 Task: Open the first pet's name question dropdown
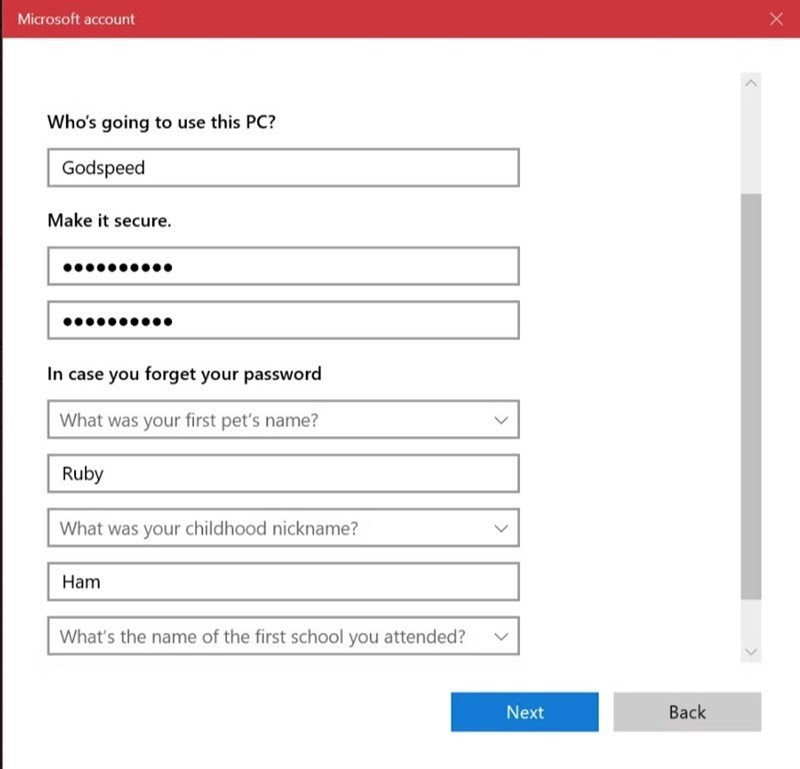(x=283, y=420)
